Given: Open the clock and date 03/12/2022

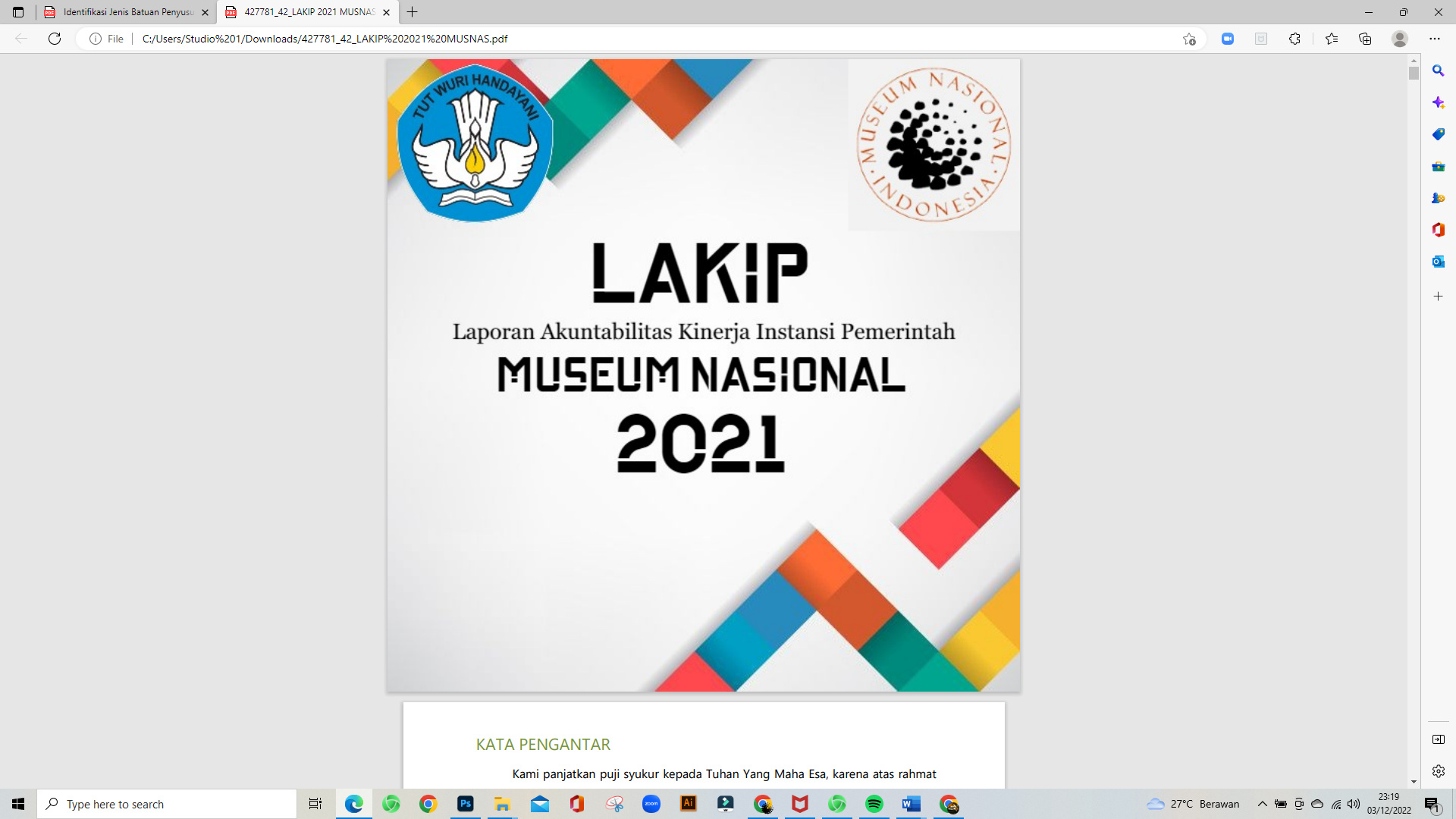Looking at the screenshot, I should (x=1389, y=804).
